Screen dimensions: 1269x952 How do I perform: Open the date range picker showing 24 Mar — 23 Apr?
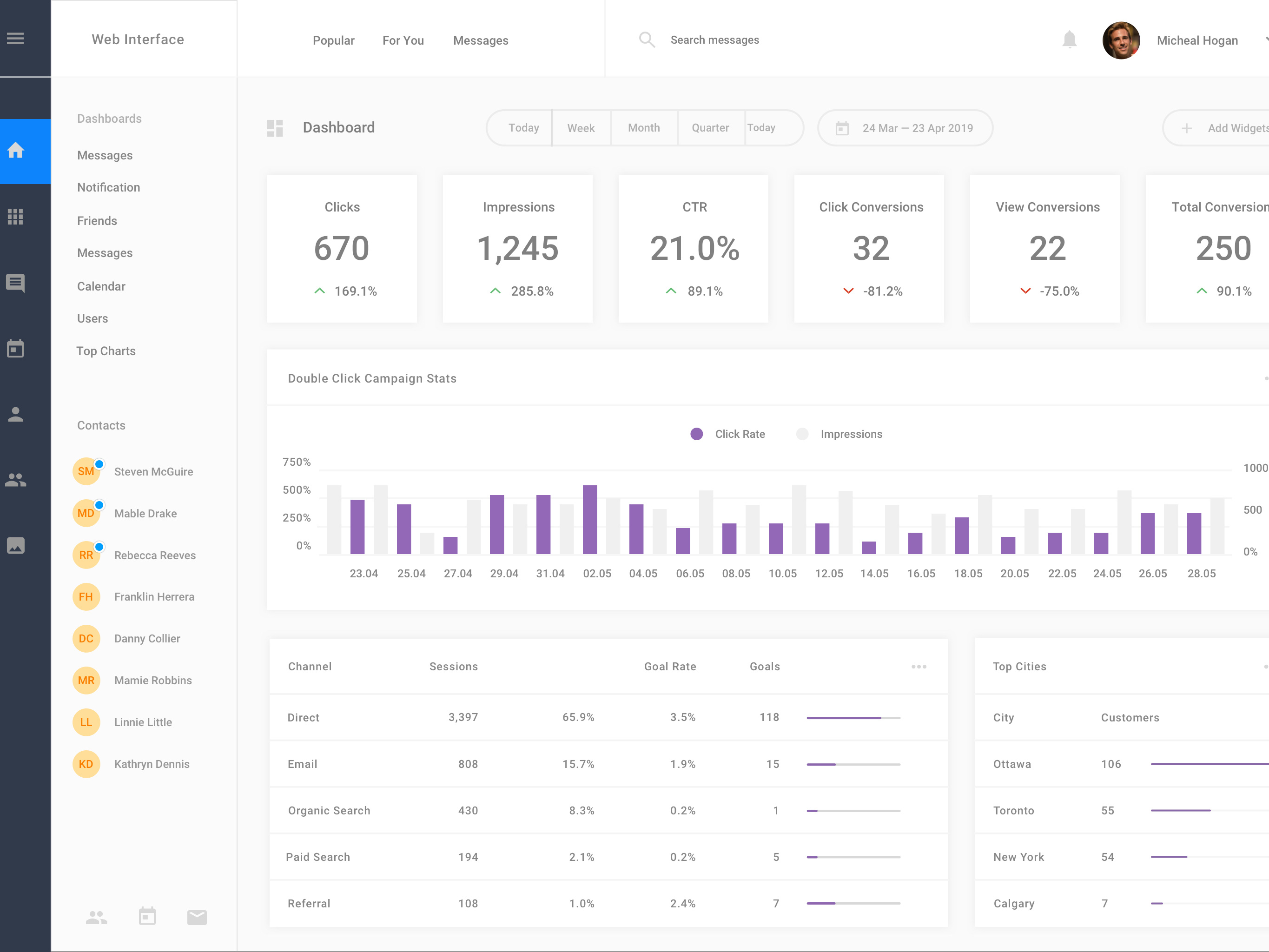click(905, 128)
